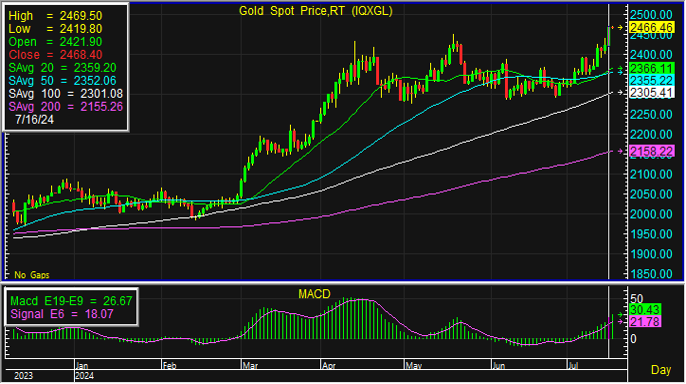Click the magenta 21.78 signal value tag
The height and width of the screenshot is (384, 686).
point(644,322)
